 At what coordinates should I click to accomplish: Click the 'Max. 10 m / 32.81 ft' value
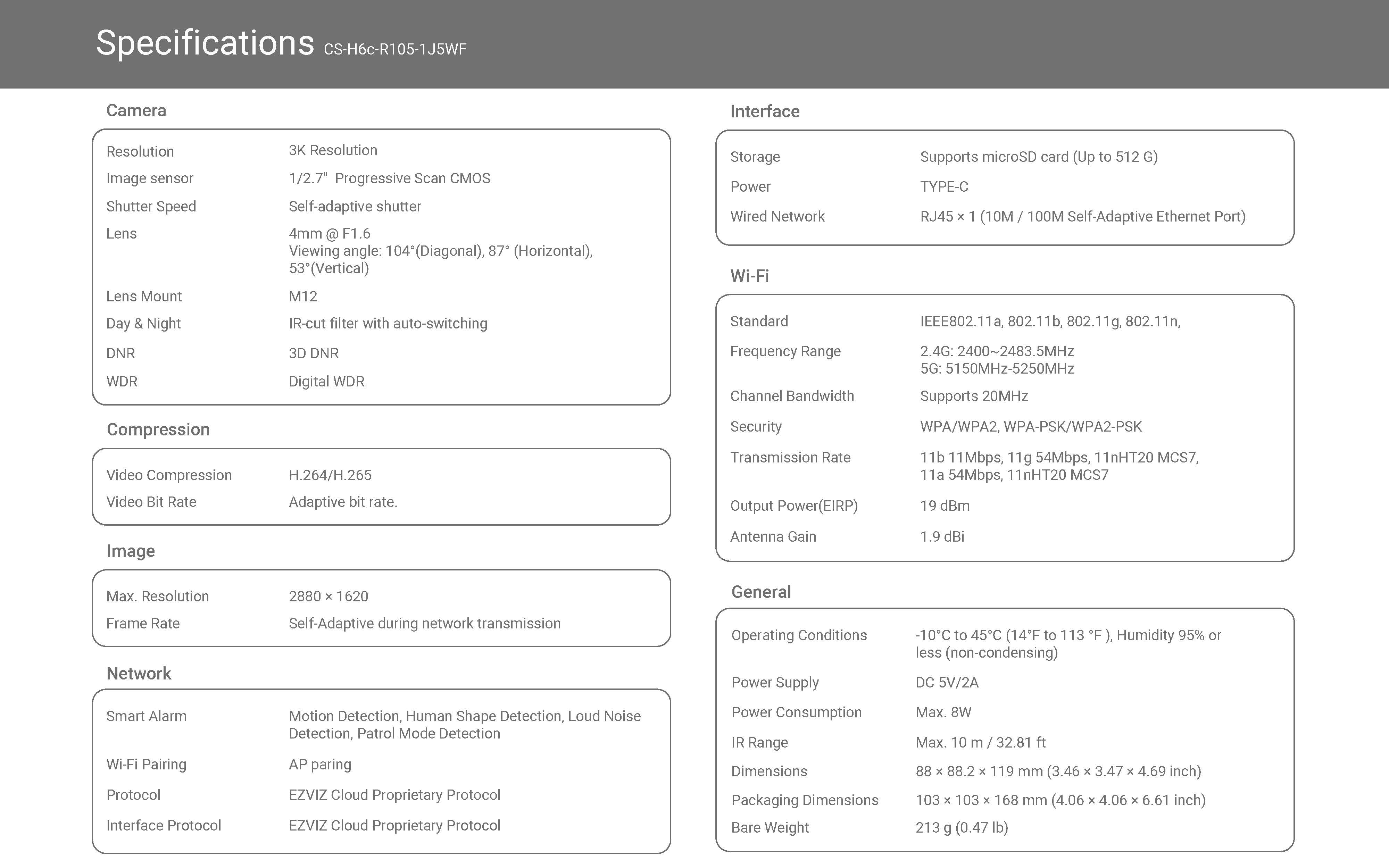[x=980, y=743]
